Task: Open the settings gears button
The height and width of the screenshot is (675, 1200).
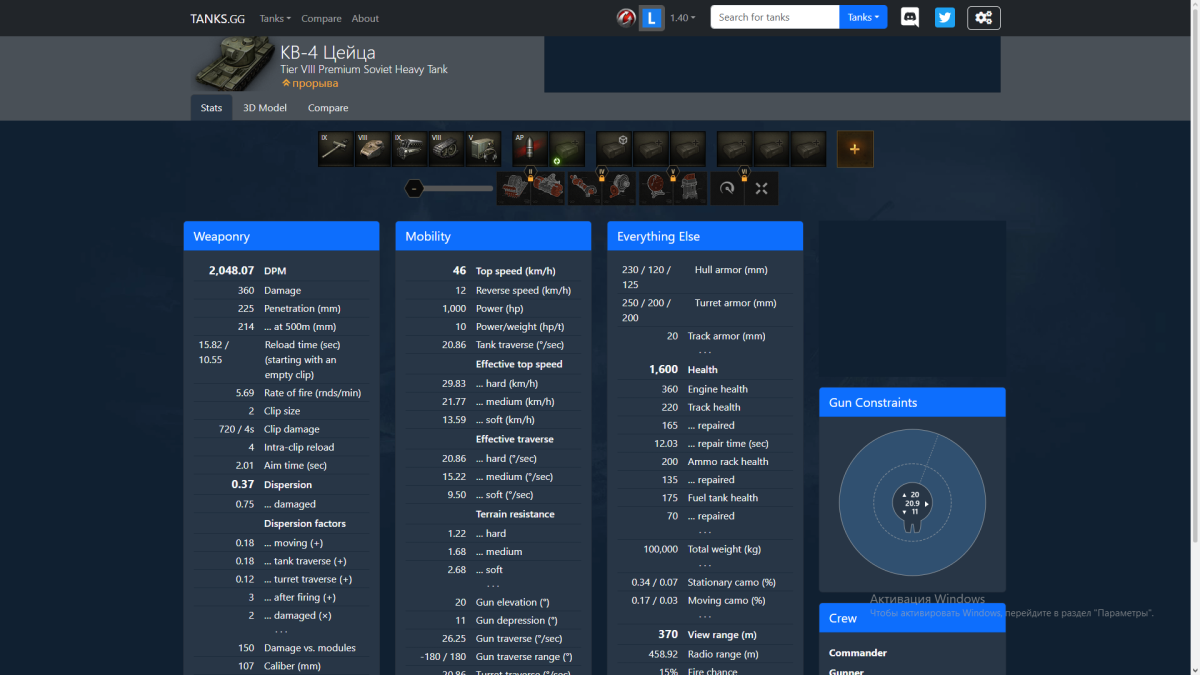Action: tap(984, 18)
